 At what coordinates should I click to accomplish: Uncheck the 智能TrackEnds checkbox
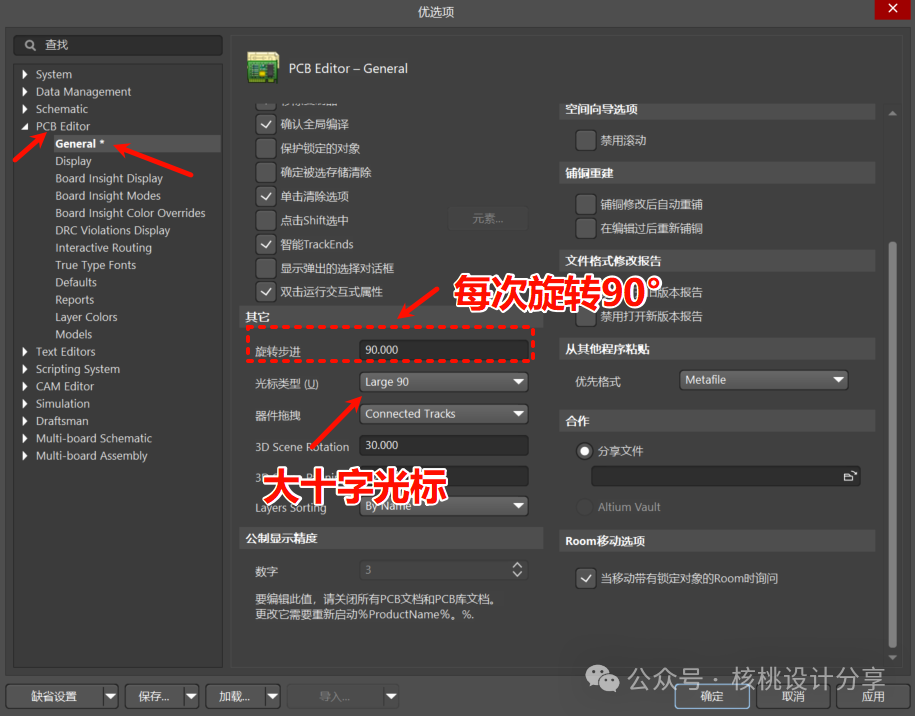coord(266,244)
